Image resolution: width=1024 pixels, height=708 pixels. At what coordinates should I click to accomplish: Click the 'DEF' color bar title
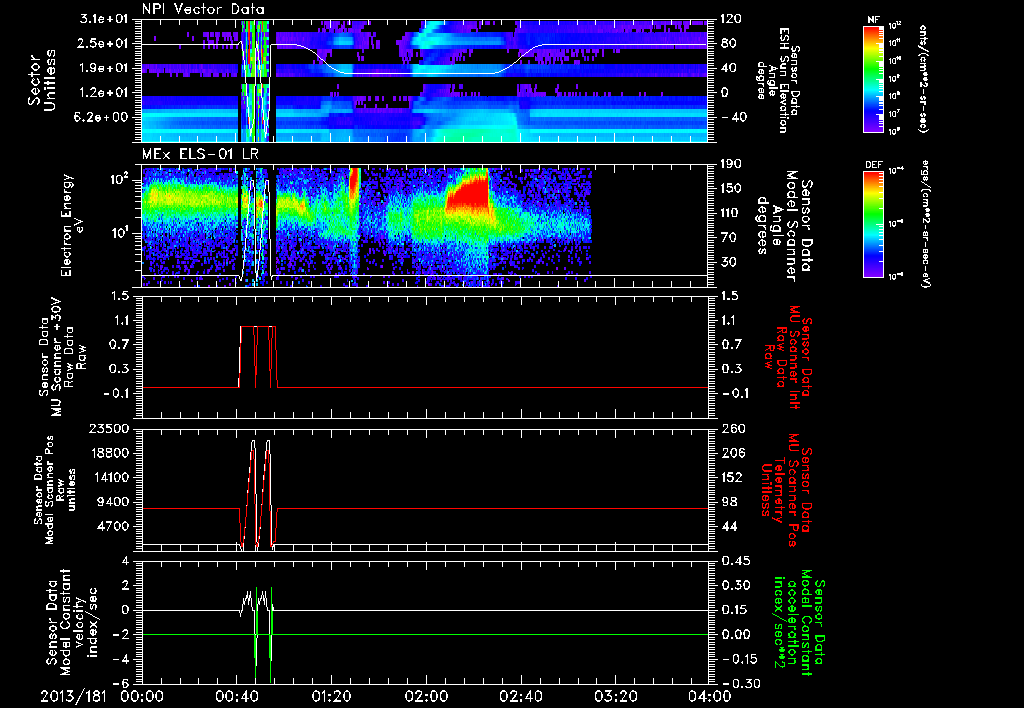coord(874,165)
